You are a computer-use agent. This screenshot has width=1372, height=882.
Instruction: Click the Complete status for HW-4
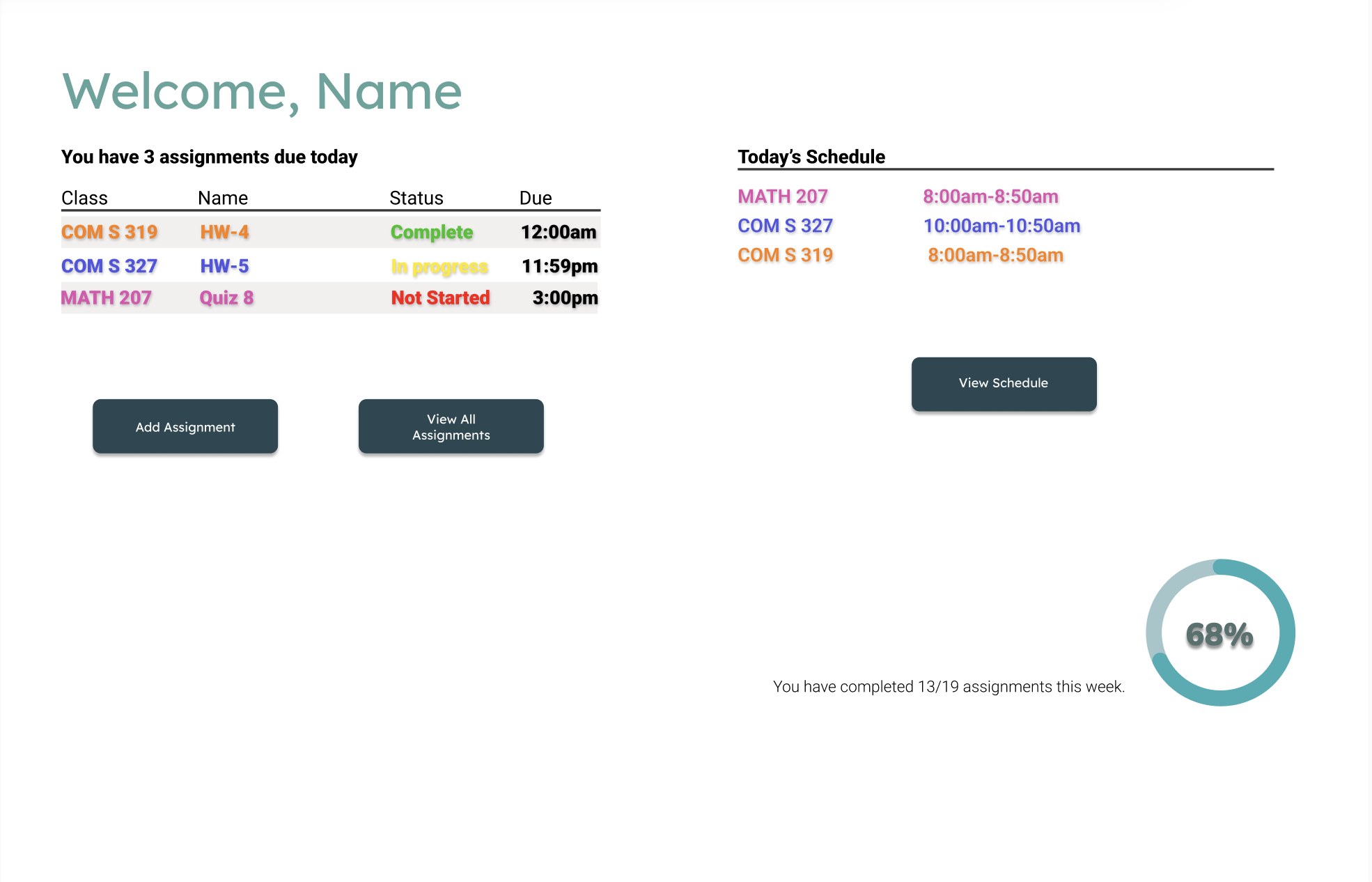click(431, 232)
